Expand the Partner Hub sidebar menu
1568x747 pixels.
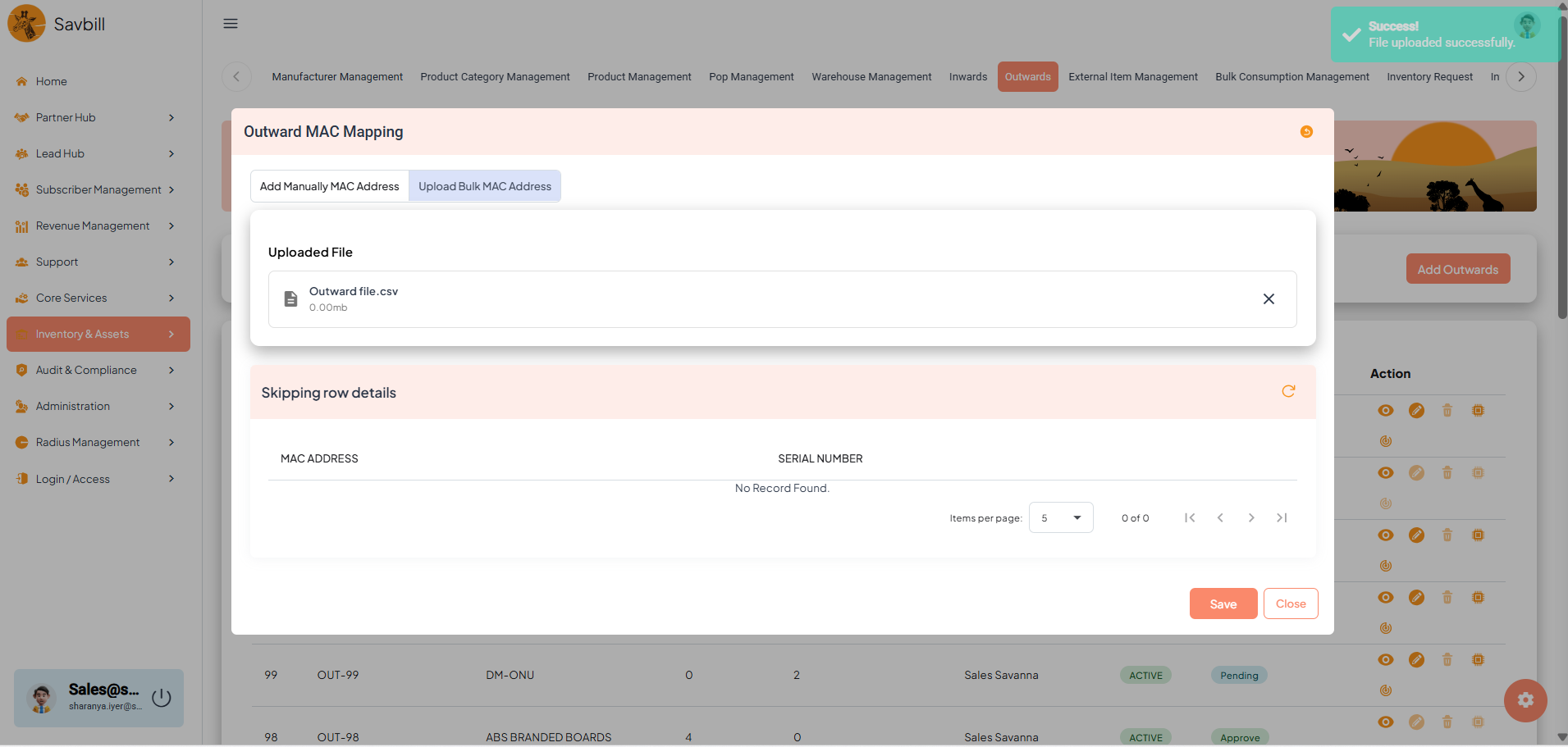[94, 117]
